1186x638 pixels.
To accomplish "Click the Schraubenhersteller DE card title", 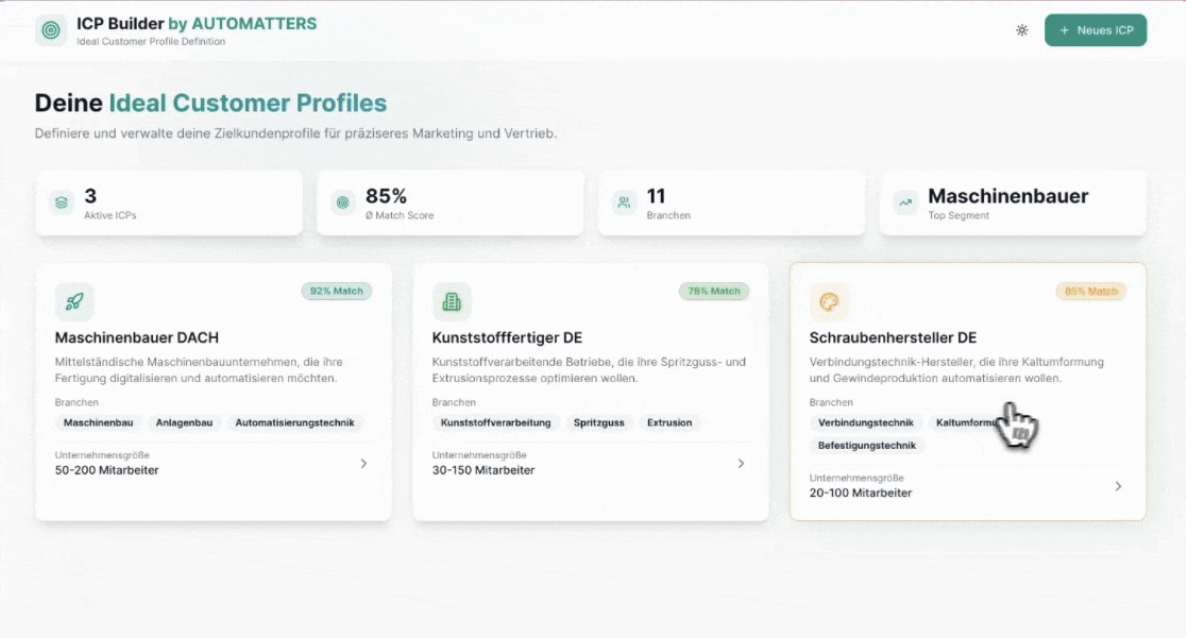I will pos(893,338).
